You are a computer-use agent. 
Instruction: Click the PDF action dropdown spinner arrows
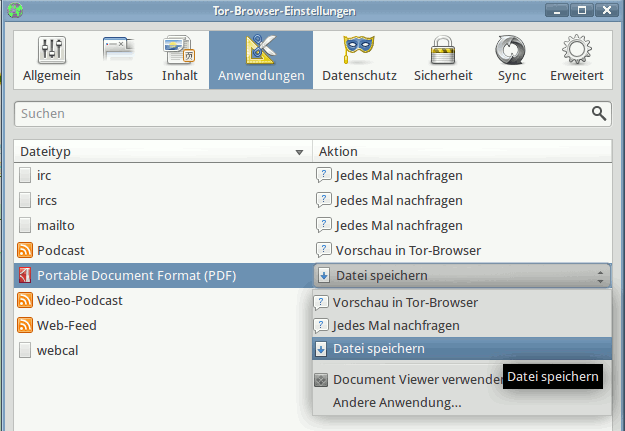(x=600, y=276)
